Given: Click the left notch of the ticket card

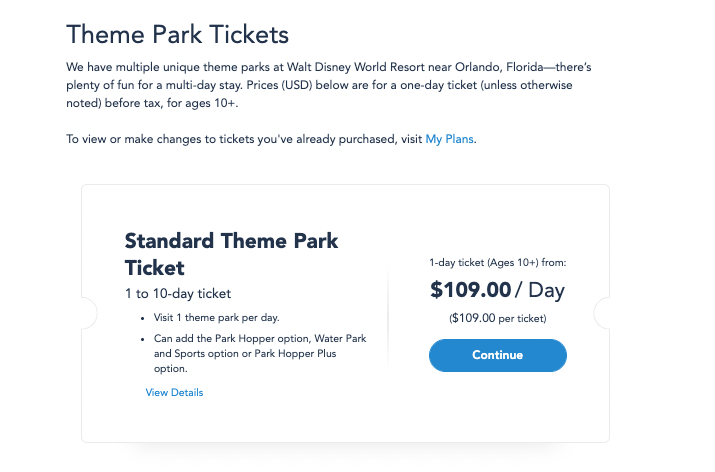Looking at the screenshot, I should [89, 314].
